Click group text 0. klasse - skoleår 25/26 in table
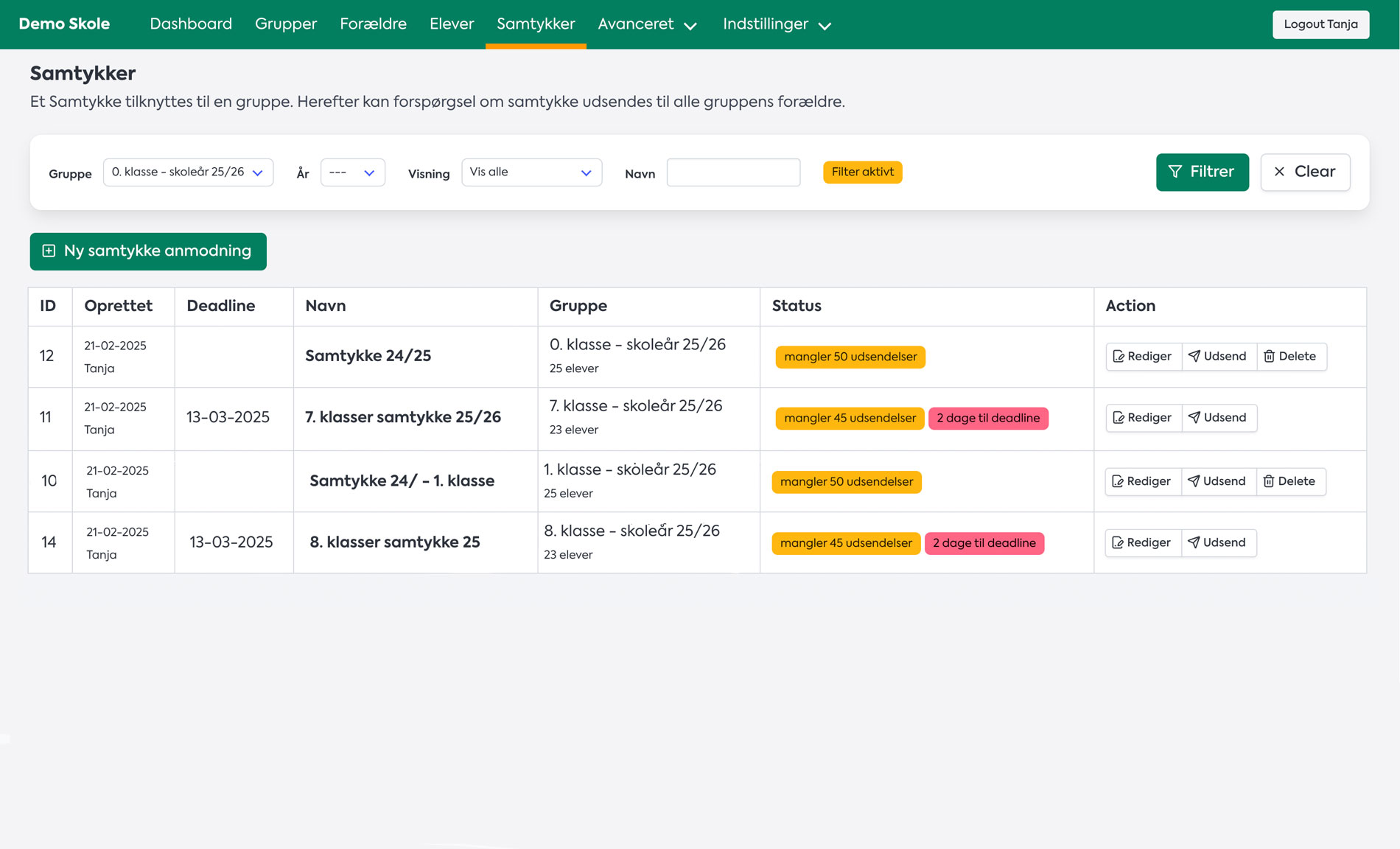Screen dimensions: 1400x849 click(x=637, y=344)
